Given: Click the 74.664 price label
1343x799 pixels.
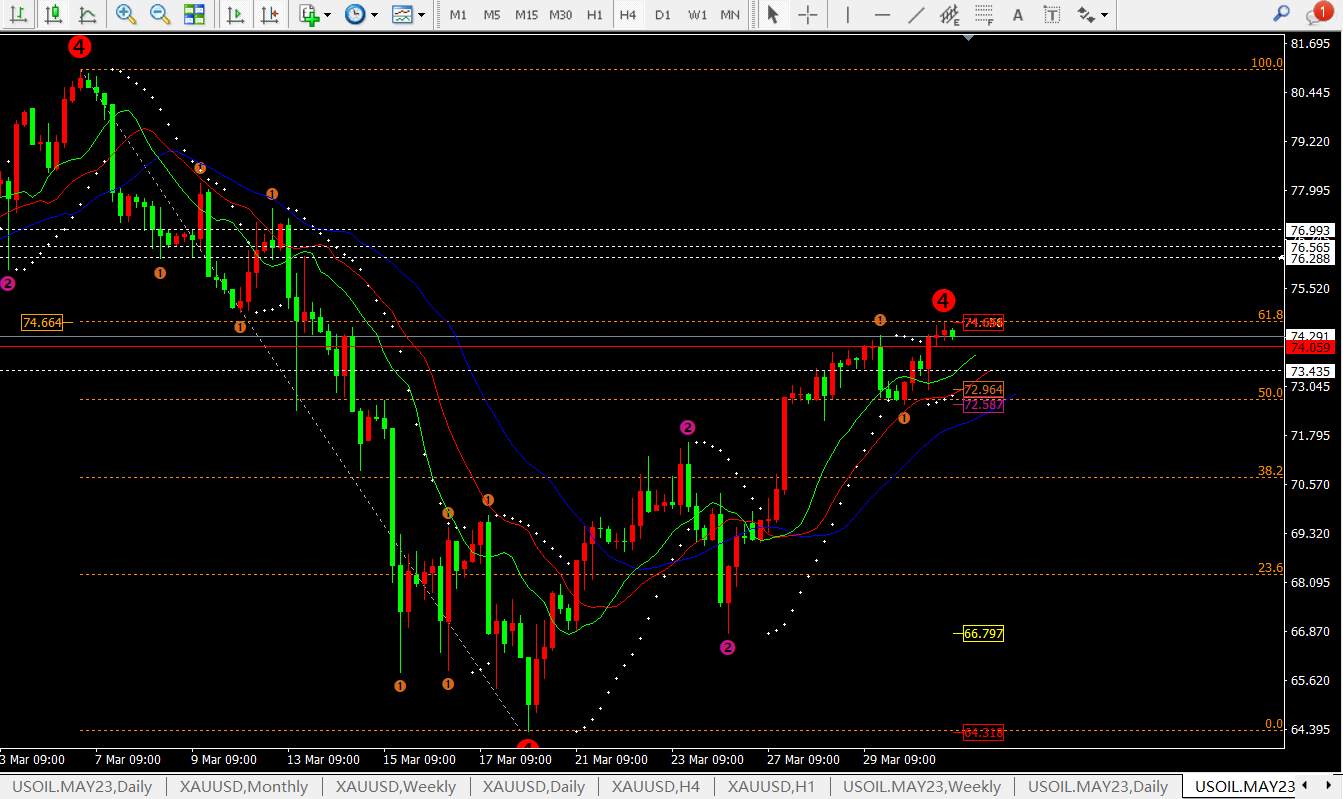Looking at the screenshot, I should point(42,323).
